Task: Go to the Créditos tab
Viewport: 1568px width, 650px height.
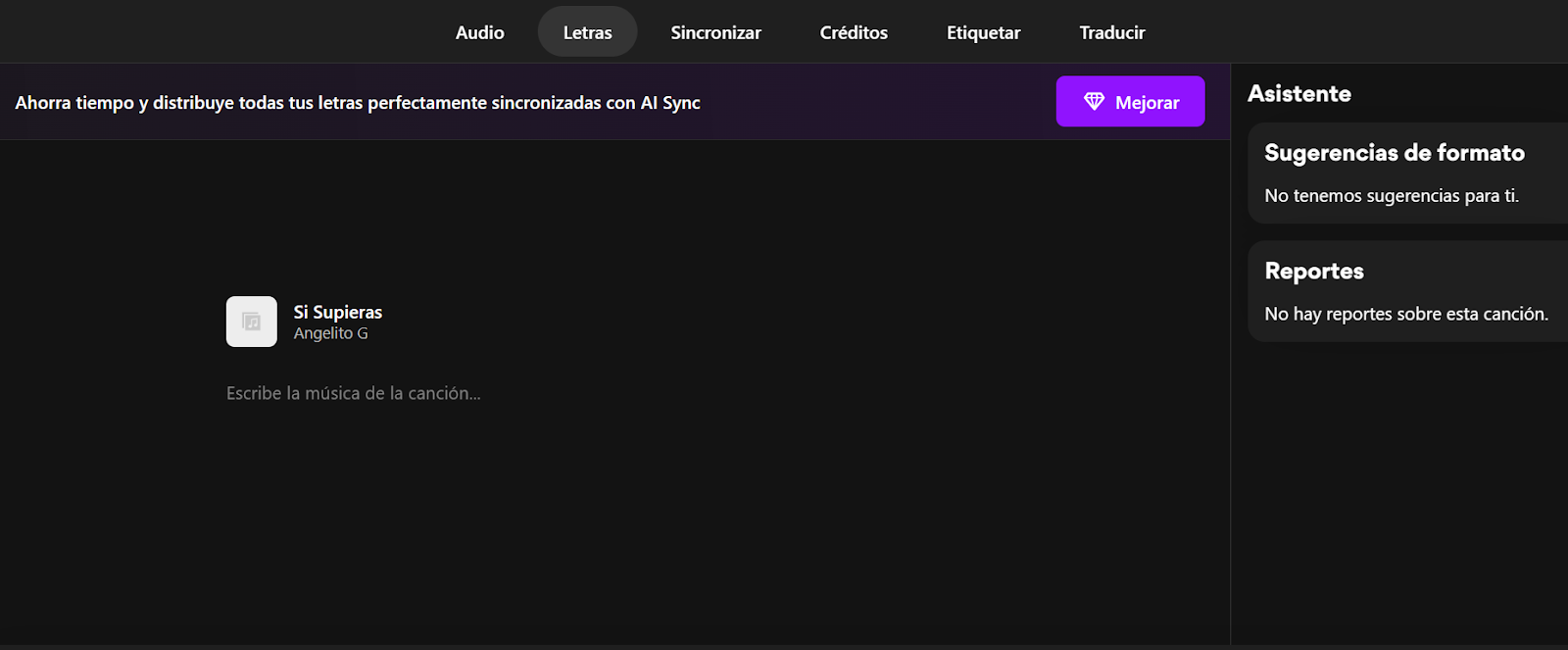Action: [854, 32]
